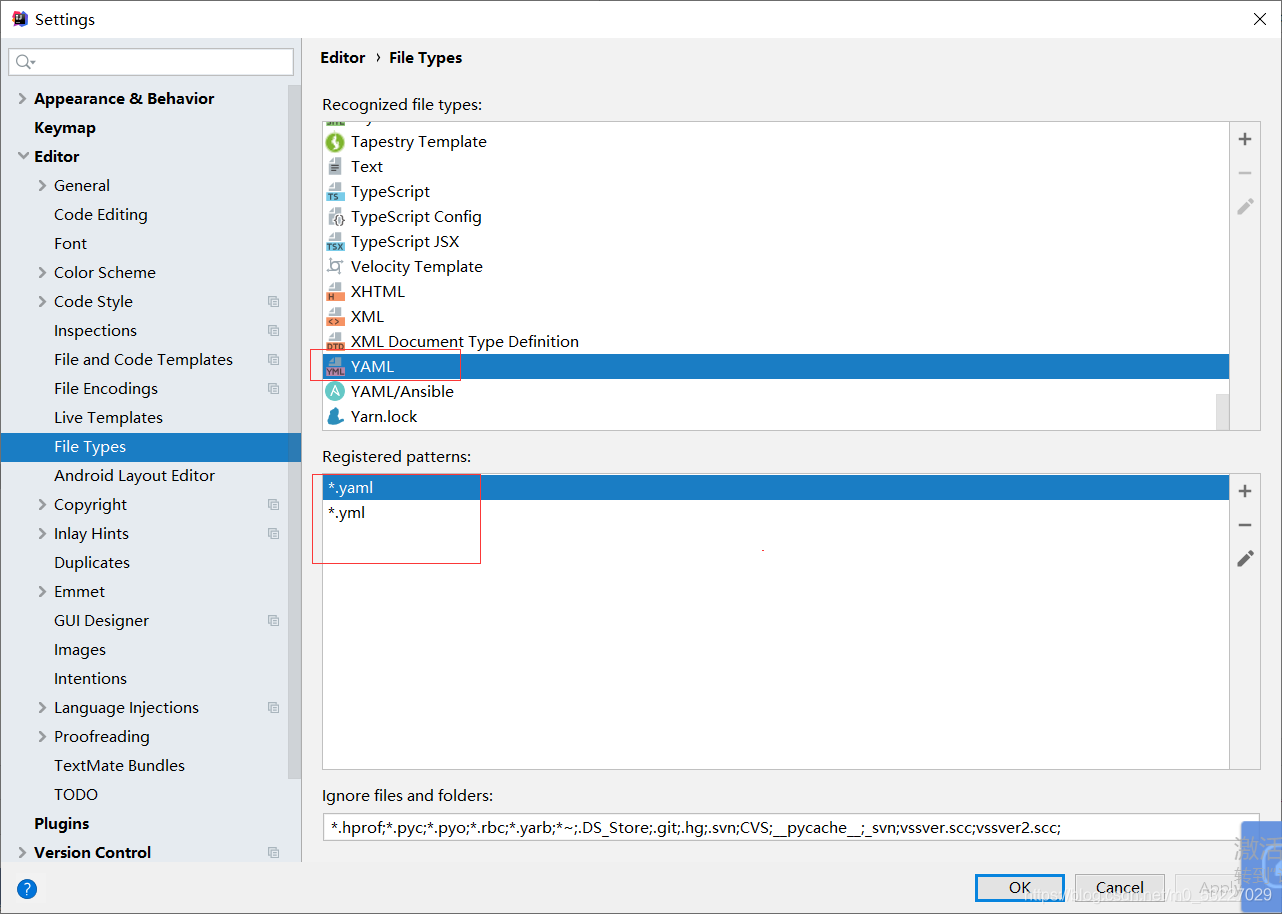Click the Velocity Template file icon
Image resolution: width=1282 pixels, height=914 pixels.
pyautogui.click(x=335, y=267)
